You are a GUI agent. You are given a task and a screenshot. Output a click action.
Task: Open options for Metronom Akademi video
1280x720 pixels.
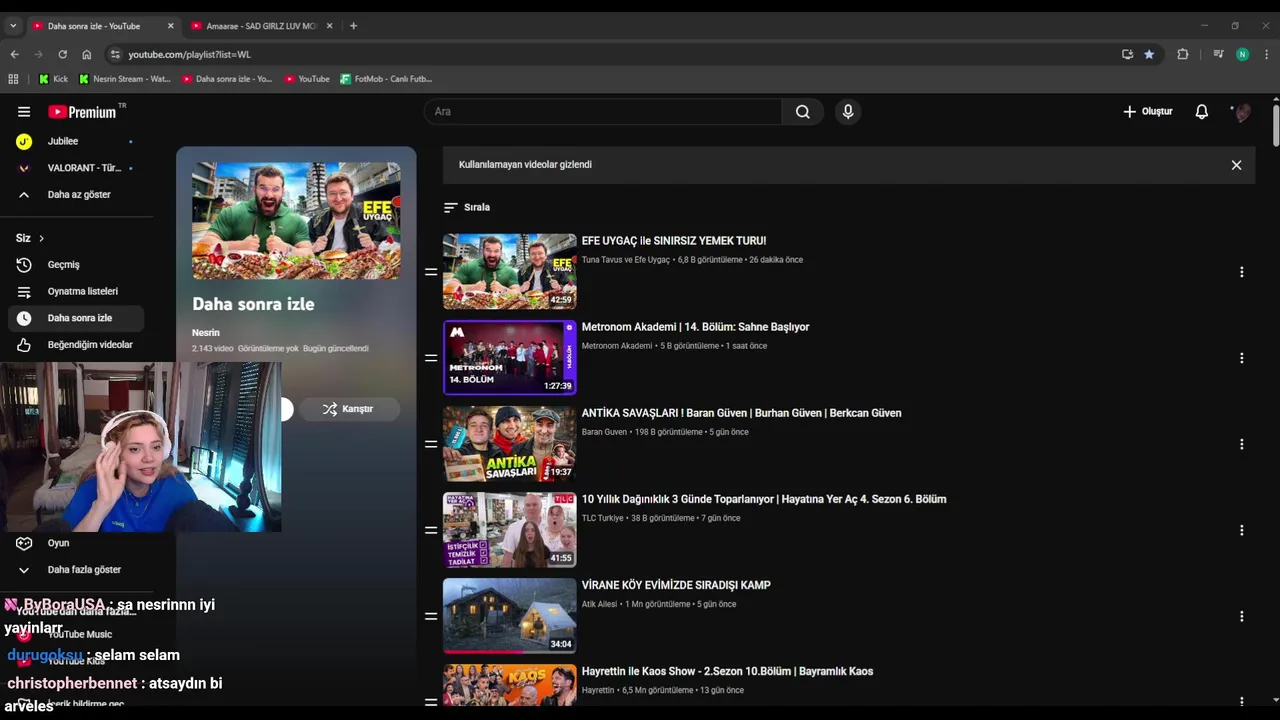point(1241,358)
